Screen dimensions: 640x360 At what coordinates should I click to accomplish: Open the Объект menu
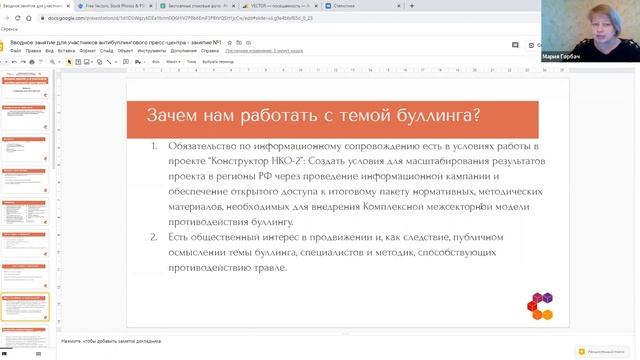125,51
